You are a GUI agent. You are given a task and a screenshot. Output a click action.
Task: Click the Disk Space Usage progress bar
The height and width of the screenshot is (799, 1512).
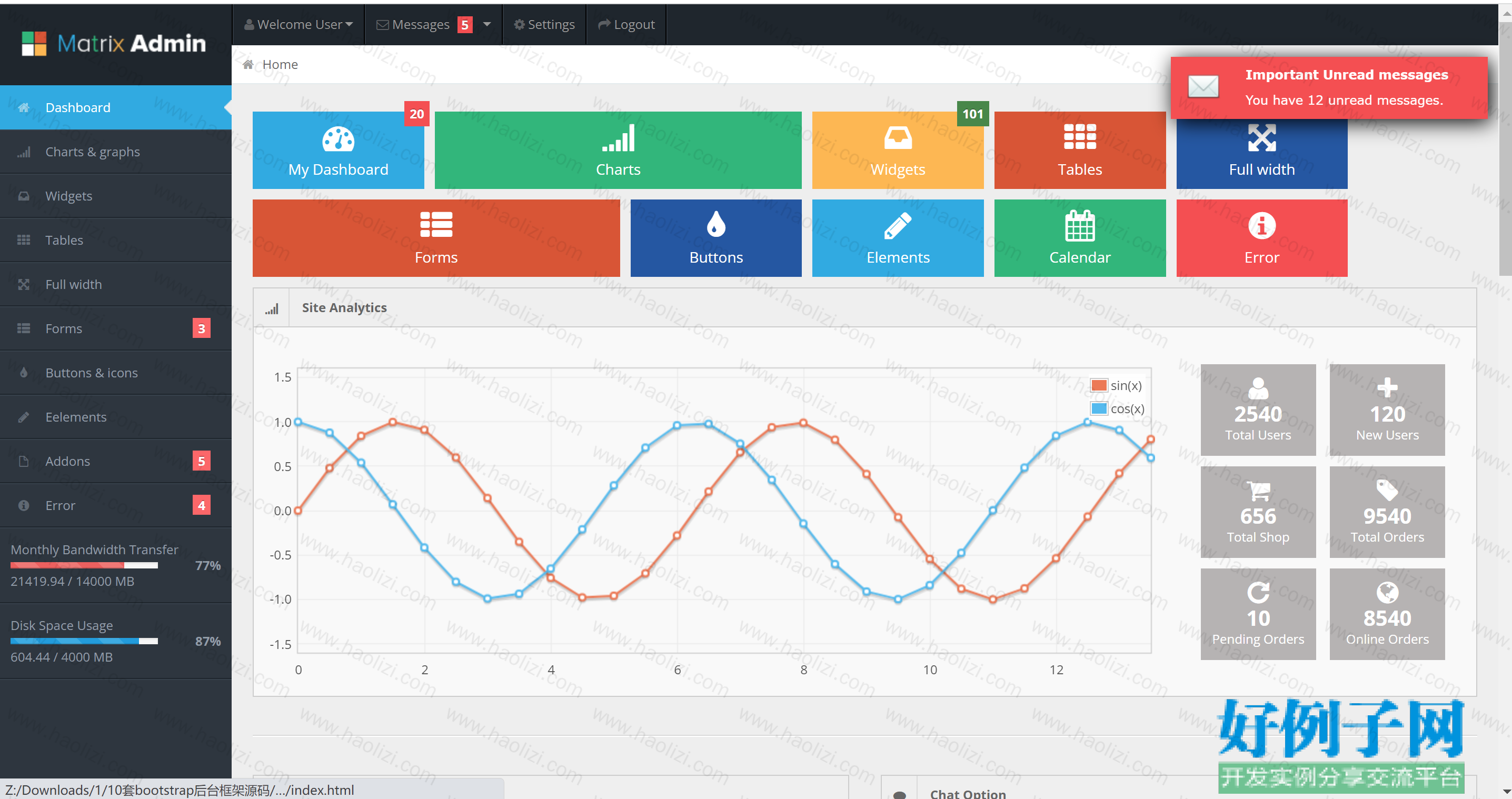pos(84,641)
